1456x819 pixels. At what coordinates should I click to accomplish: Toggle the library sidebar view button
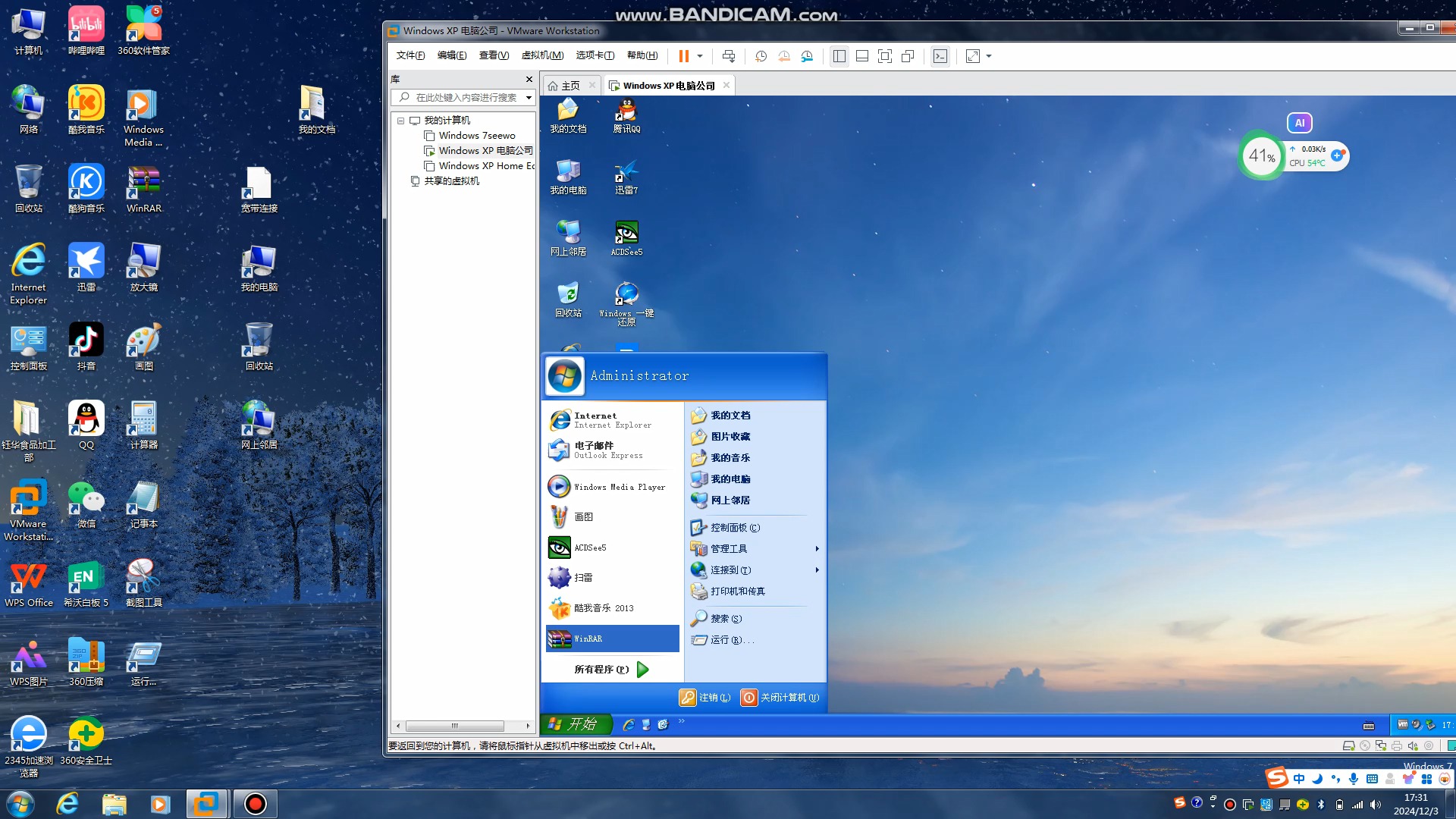click(x=839, y=56)
